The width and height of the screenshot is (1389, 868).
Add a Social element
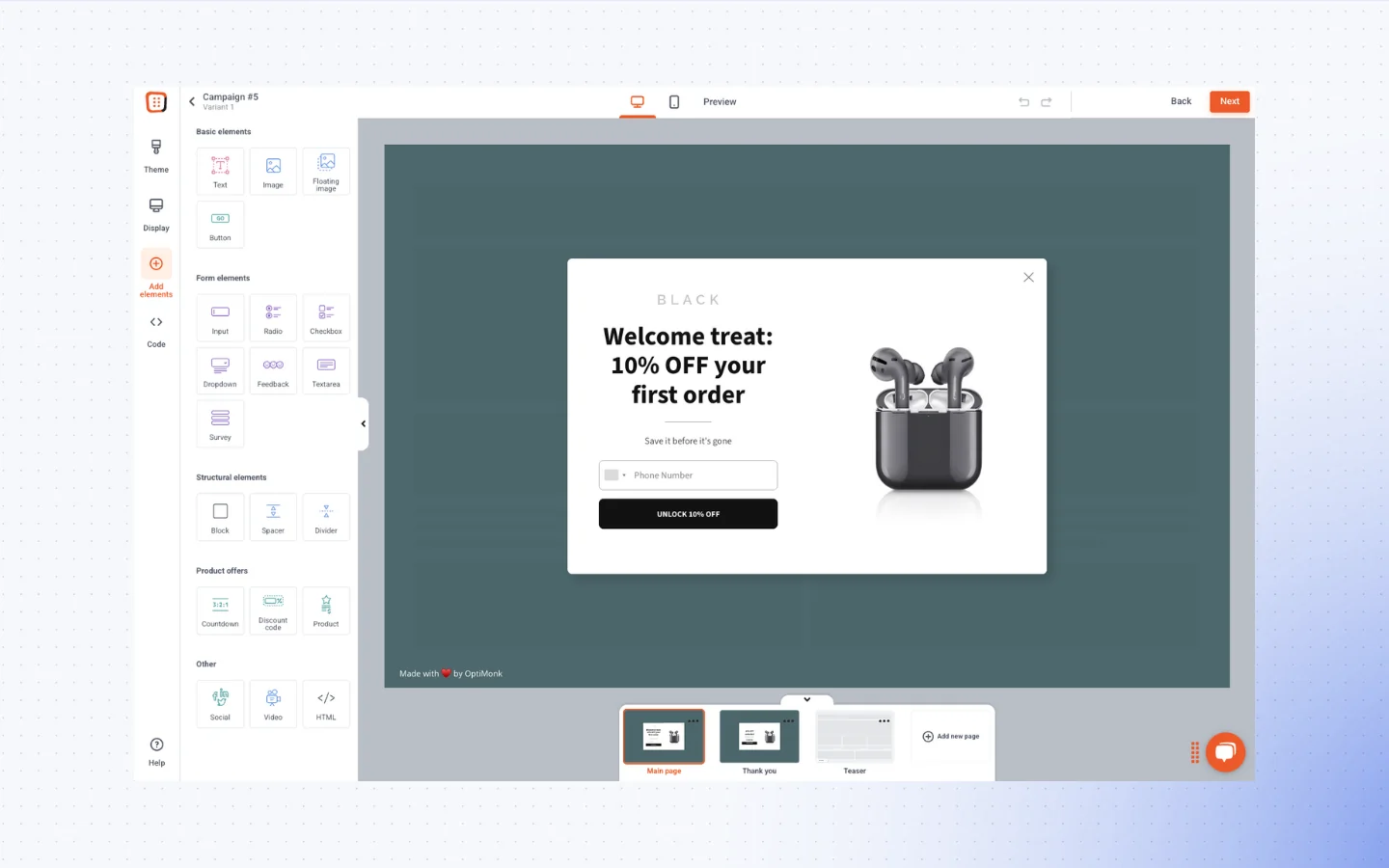click(x=220, y=705)
